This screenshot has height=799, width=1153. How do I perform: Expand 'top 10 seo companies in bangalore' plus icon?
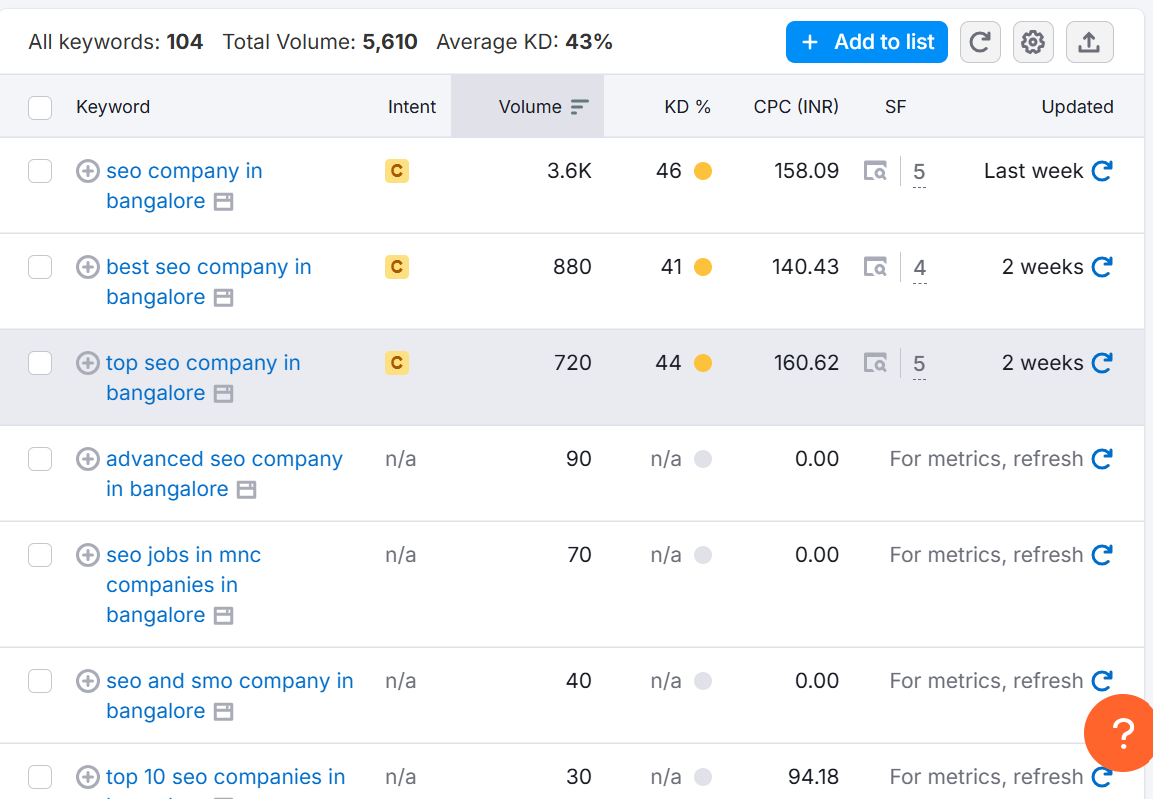(x=87, y=777)
